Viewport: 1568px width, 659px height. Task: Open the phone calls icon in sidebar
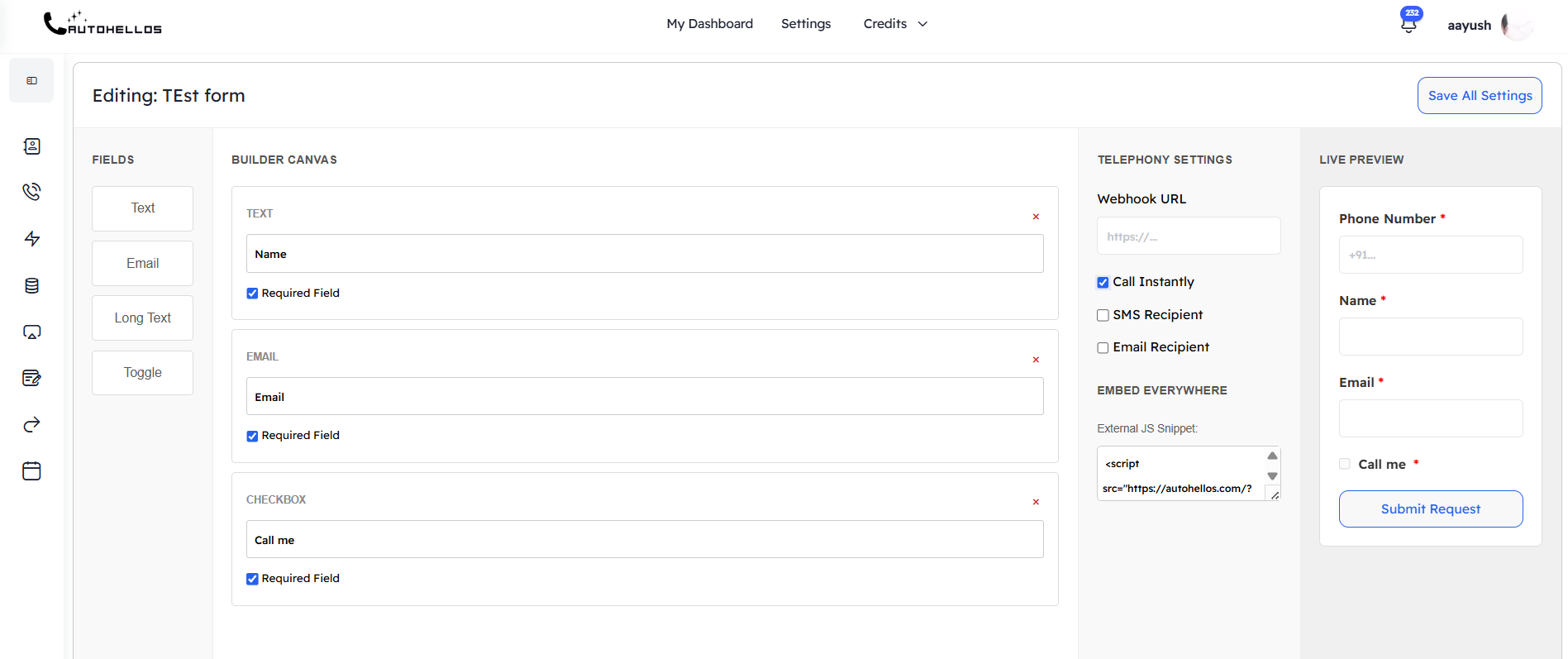click(x=31, y=192)
